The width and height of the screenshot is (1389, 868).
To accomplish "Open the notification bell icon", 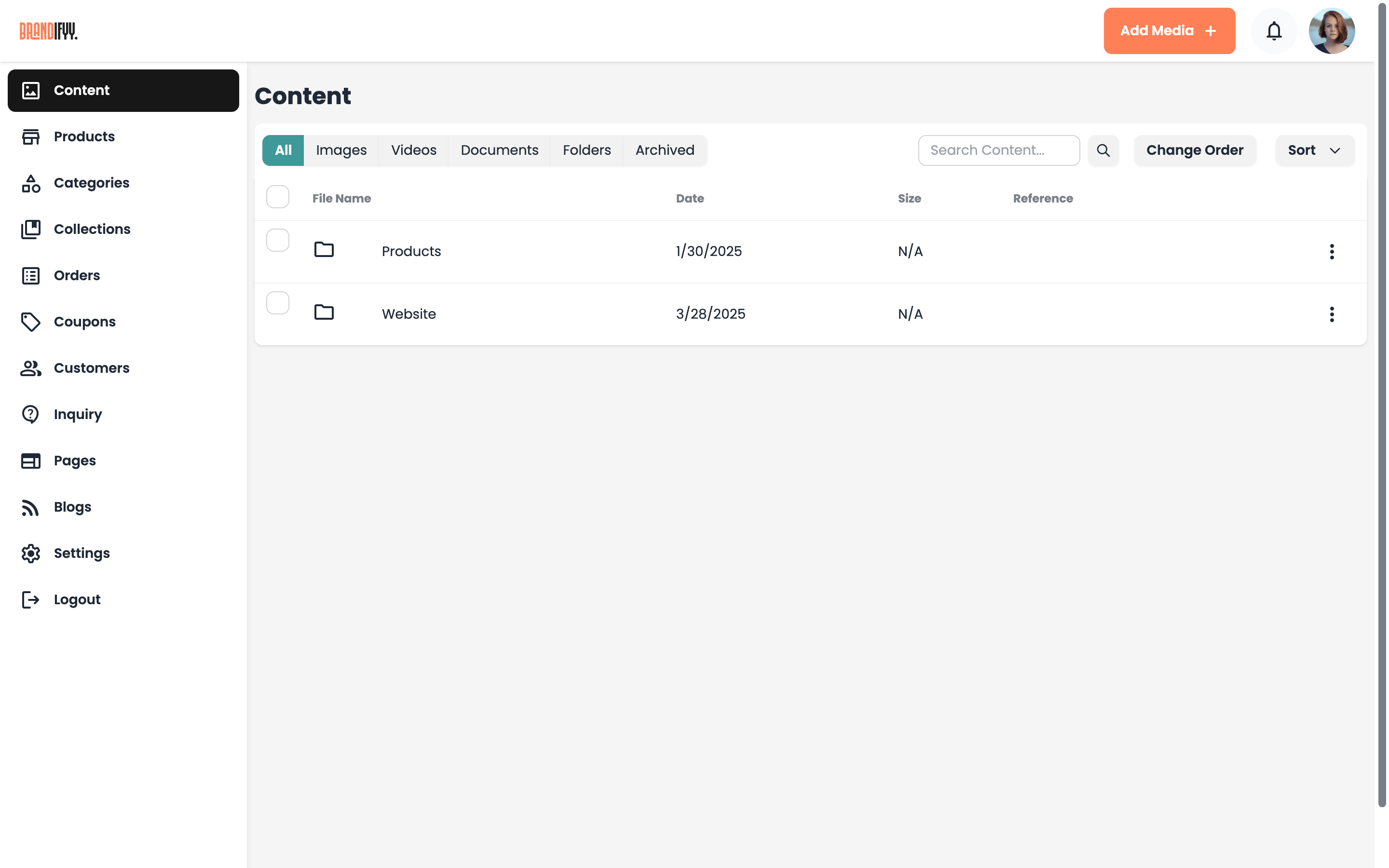I will [1274, 30].
